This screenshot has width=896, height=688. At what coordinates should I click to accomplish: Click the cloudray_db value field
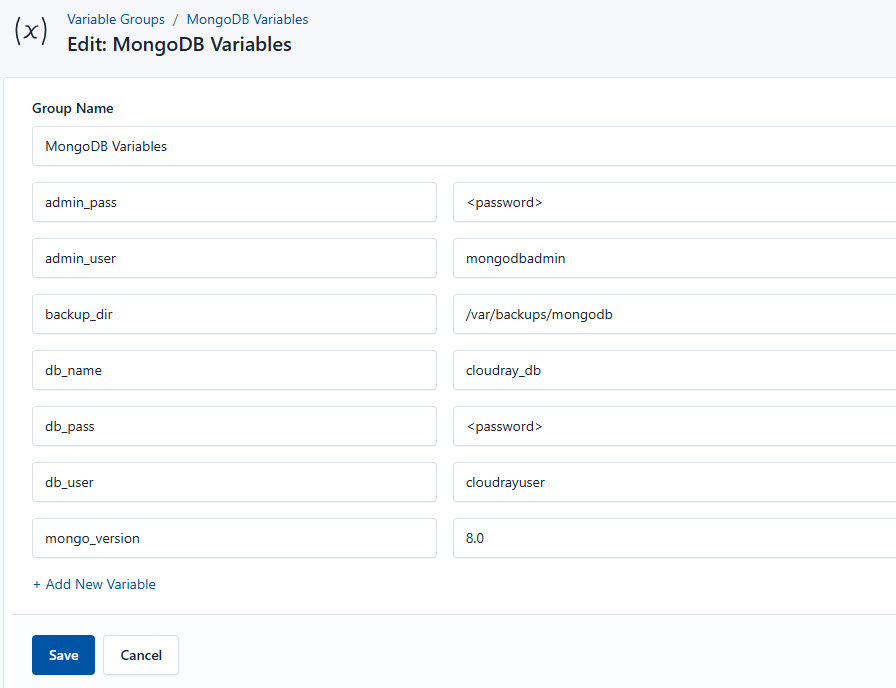650,370
